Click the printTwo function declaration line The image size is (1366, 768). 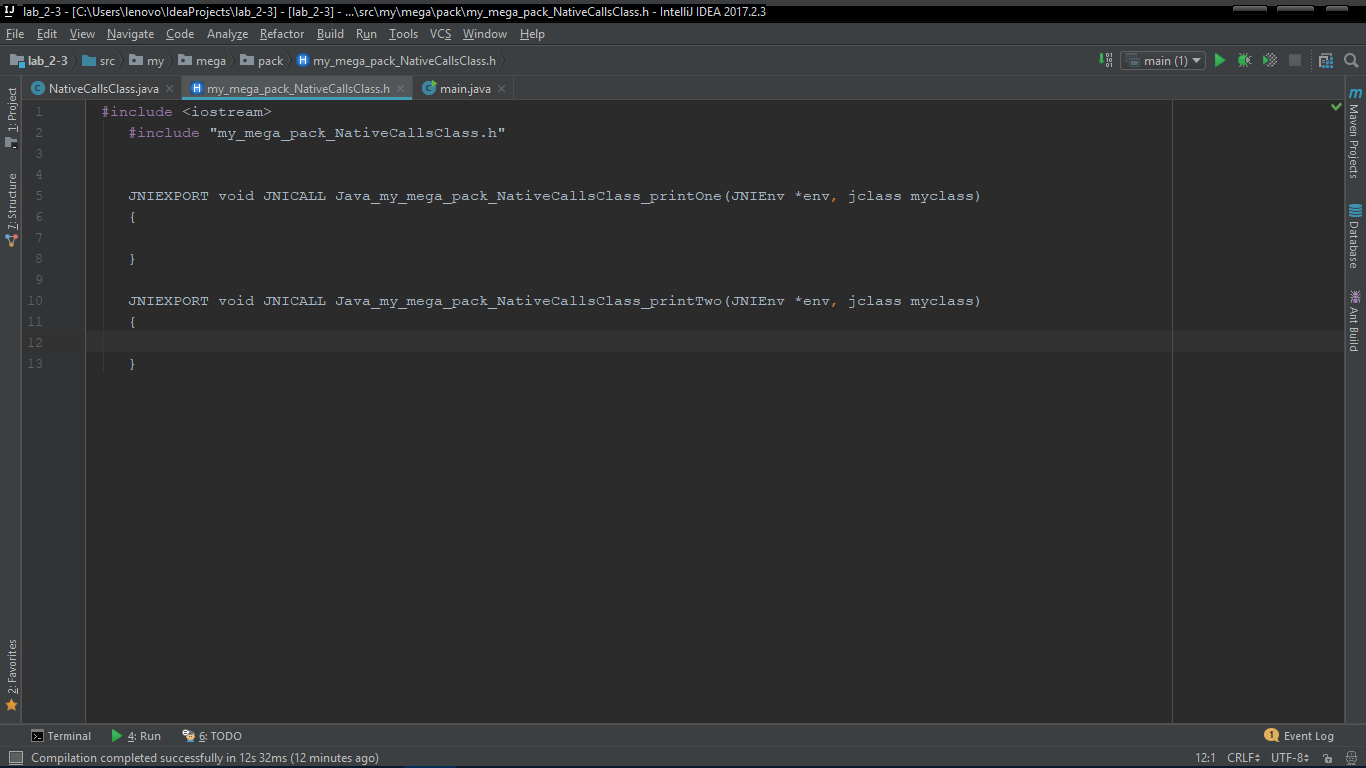554,301
